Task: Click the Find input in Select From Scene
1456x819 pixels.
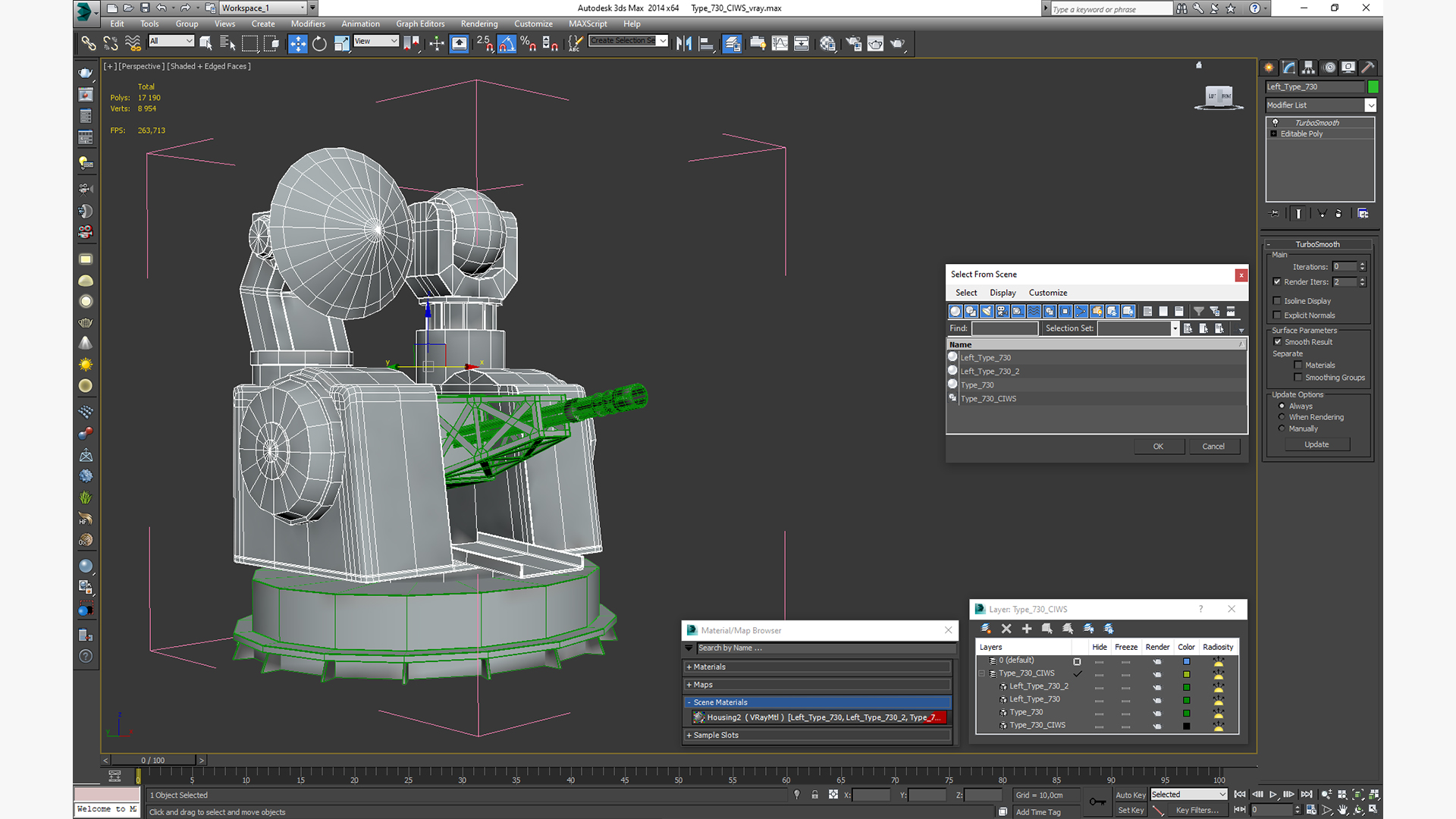Action: coord(1004,328)
